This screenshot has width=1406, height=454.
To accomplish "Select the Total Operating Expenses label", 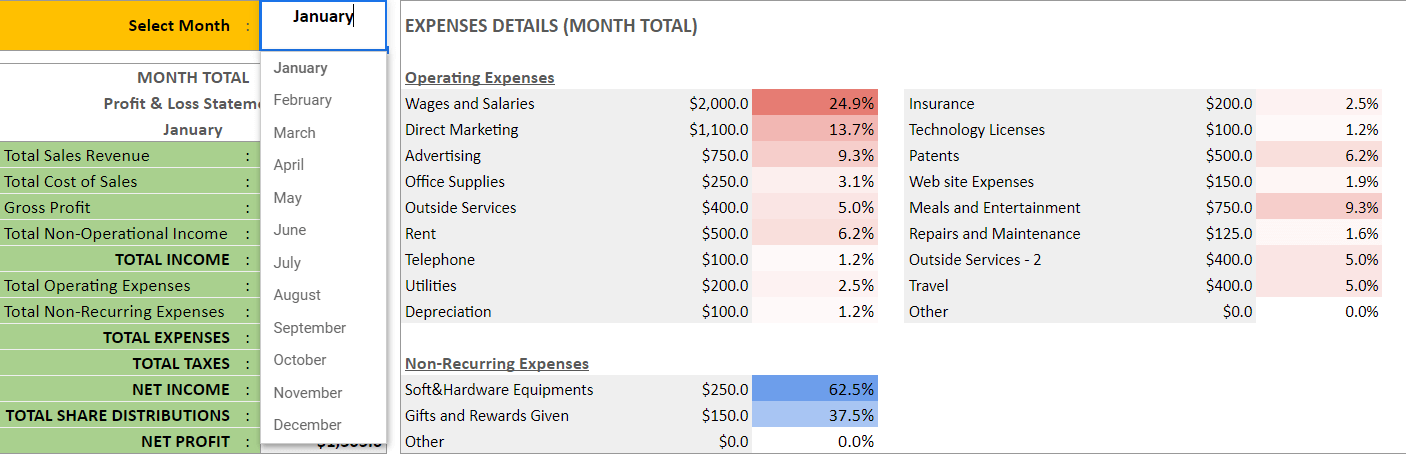I will tap(97, 286).
